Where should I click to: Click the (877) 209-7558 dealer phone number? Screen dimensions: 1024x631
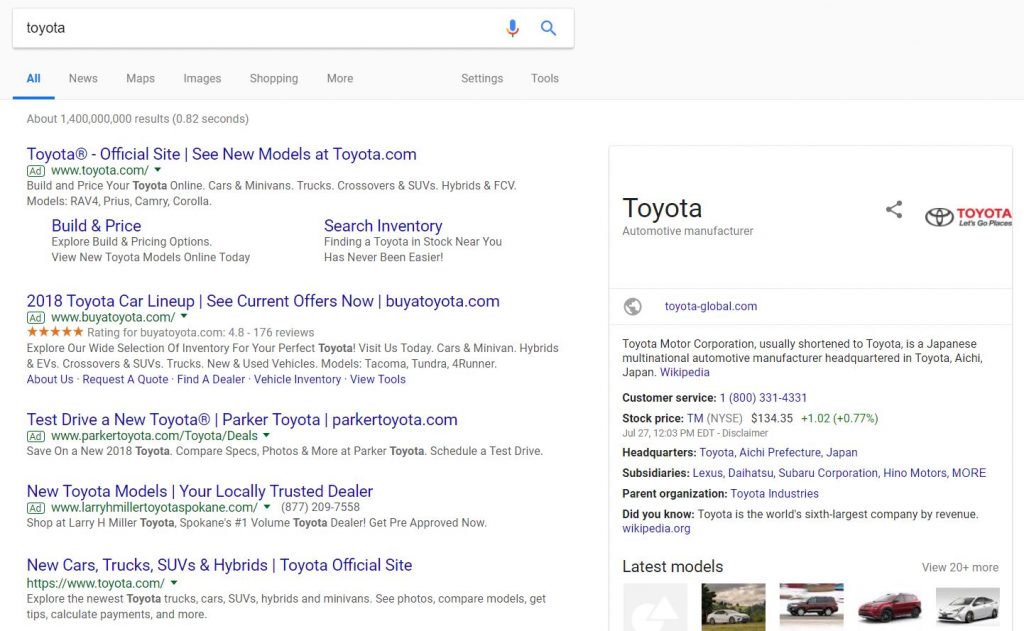pyautogui.click(x=320, y=508)
